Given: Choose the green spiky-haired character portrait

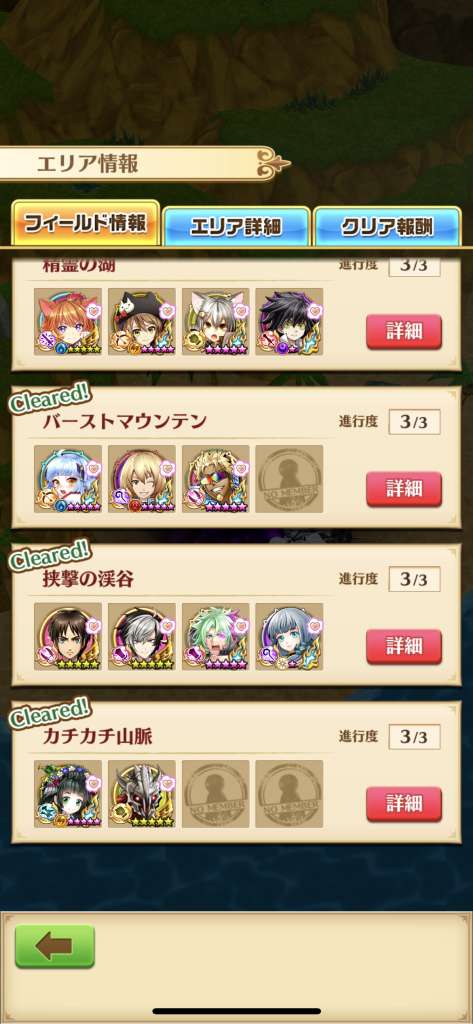Looking at the screenshot, I should (216, 637).
